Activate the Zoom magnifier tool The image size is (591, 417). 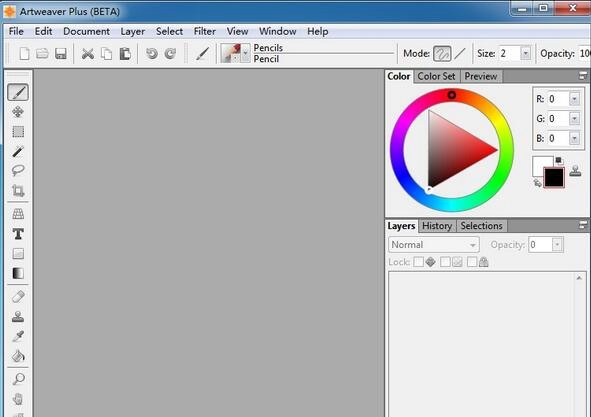click(18, 379)
